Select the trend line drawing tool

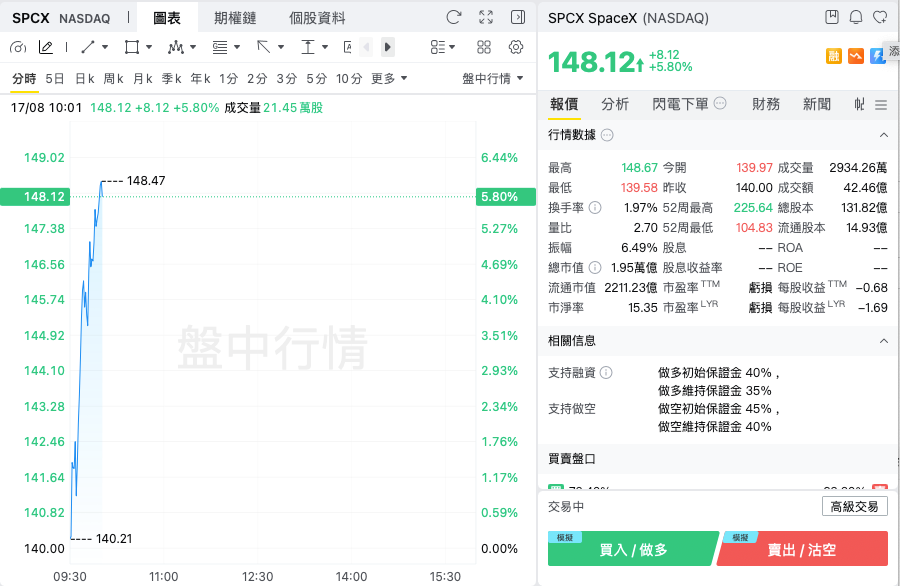point(88,47)
